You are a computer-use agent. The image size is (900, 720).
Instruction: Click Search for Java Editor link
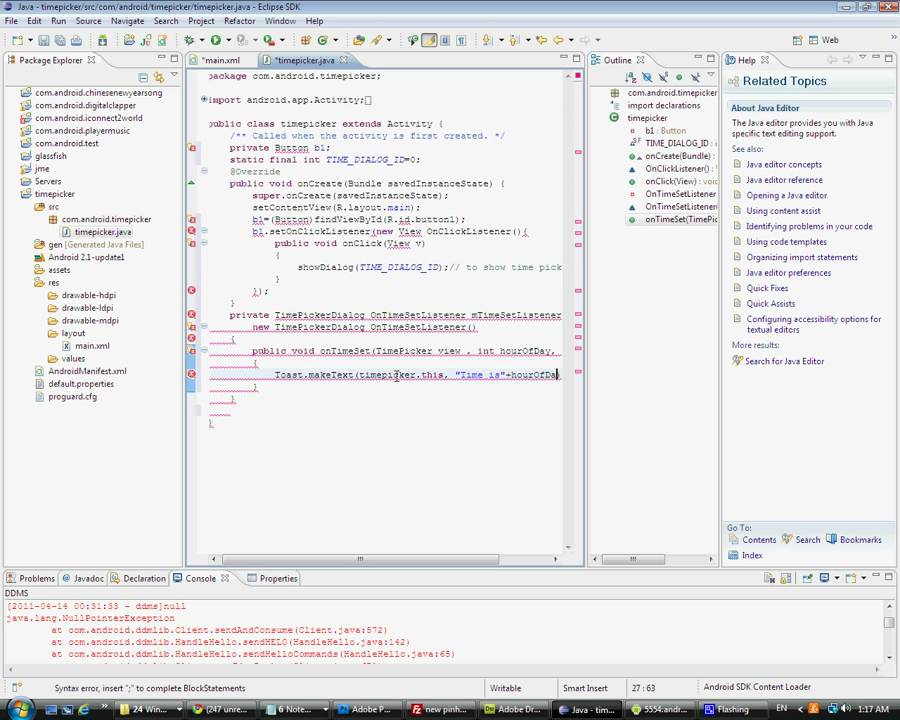point(784,361)
